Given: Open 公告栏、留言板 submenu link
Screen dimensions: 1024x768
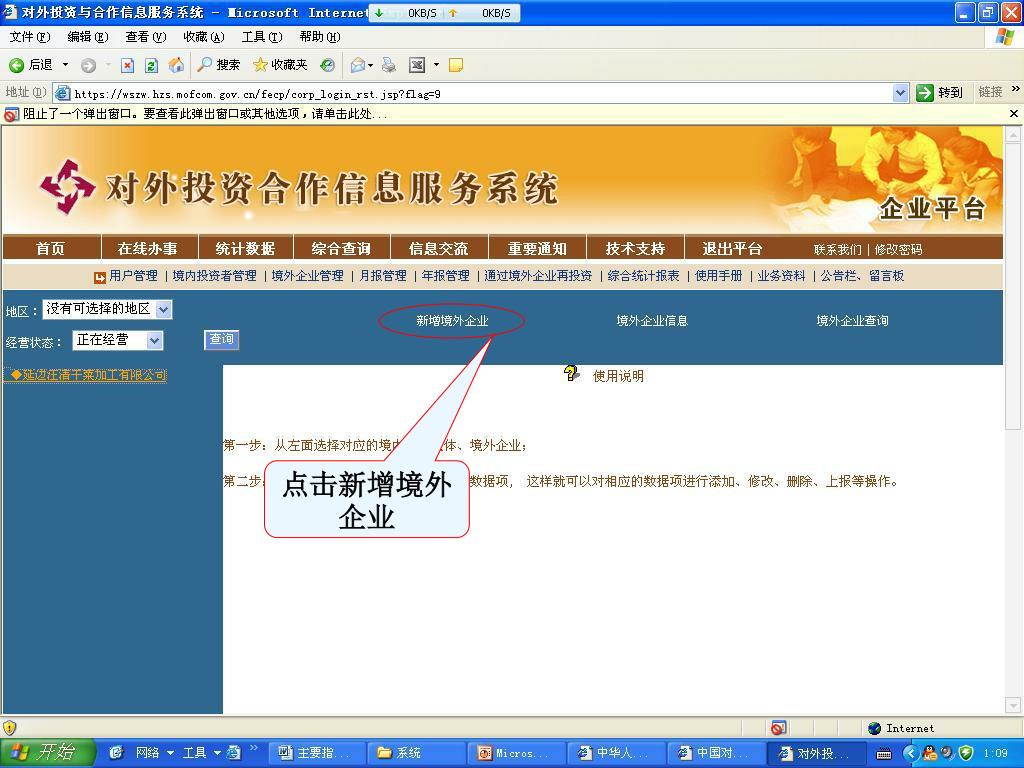Looking at the screenshot, I should pos(862,276).
